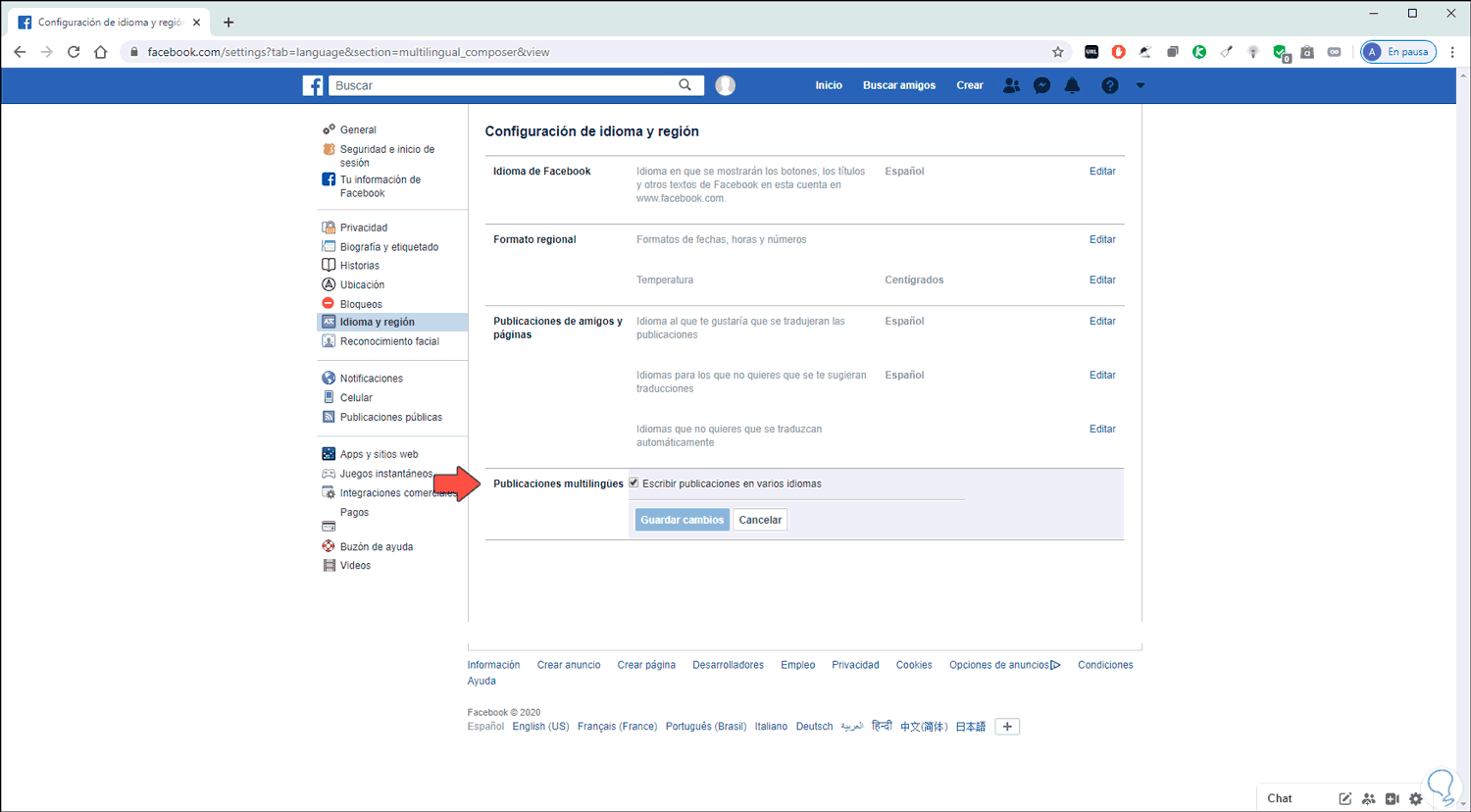
Task: Click the Notificaciones globe icon in the sidebar
Action: (x=329, y=378)
